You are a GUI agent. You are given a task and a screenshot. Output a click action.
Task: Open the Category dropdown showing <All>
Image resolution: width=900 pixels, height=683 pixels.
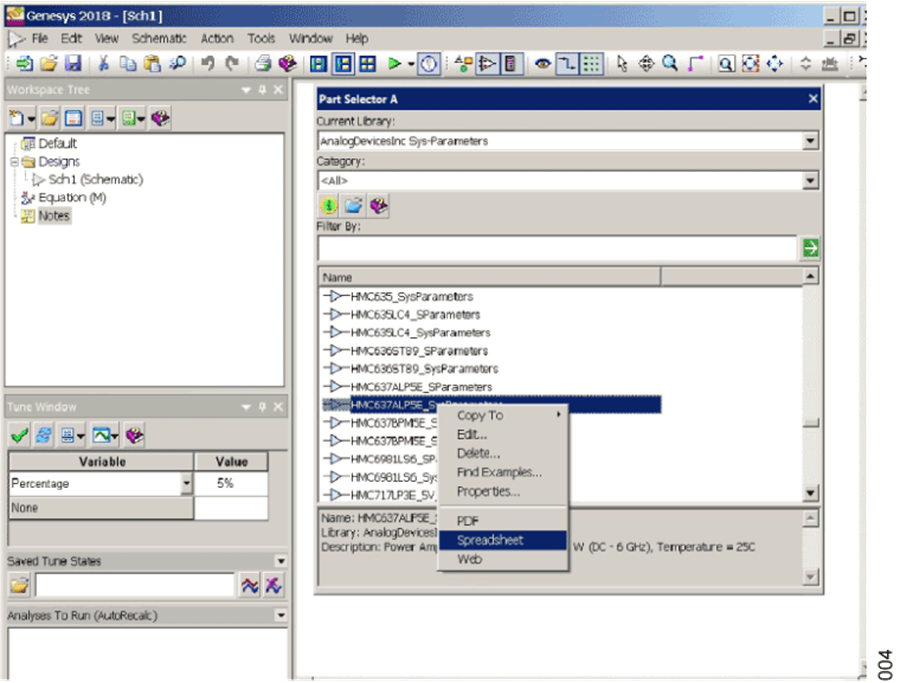tap(812, 180)
